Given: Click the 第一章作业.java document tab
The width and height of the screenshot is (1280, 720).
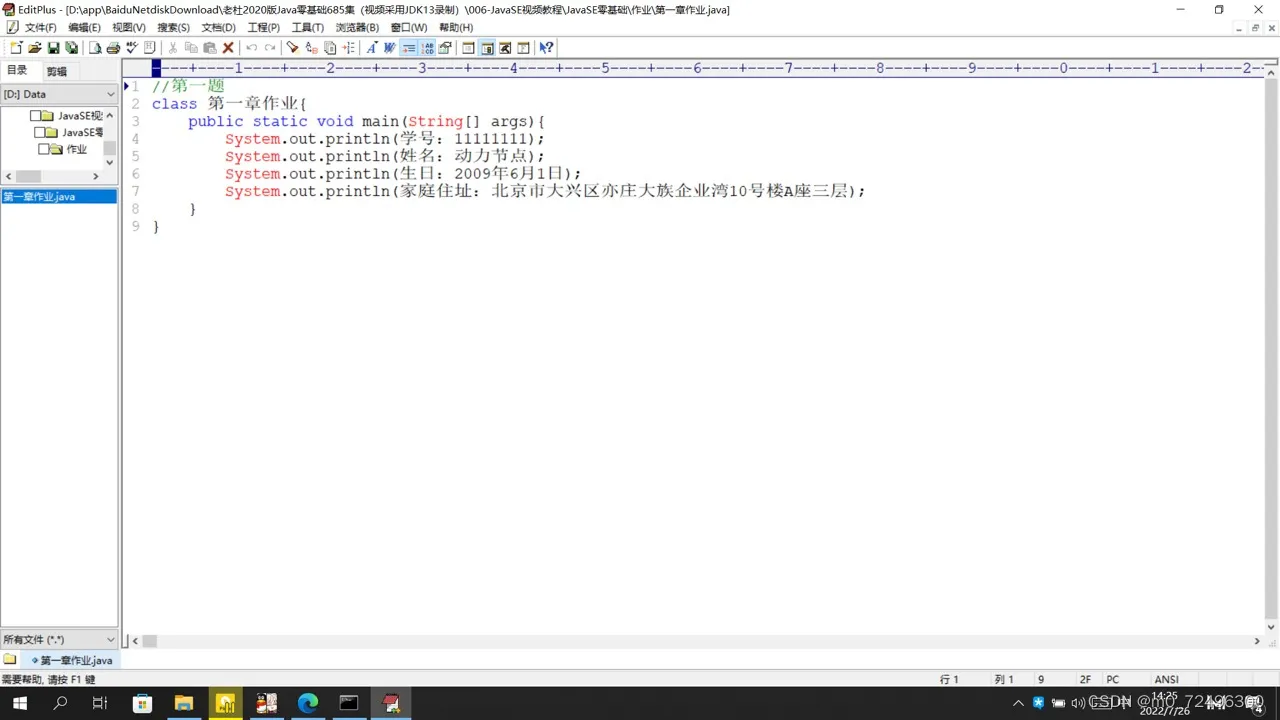Looking at the screenshot, I should tap(72, 660).
